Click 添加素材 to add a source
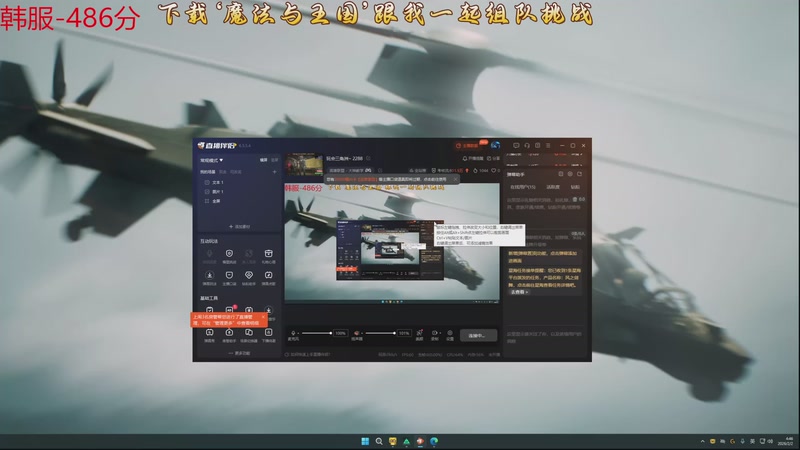This screenshot has height=450, width=800. 240,227
